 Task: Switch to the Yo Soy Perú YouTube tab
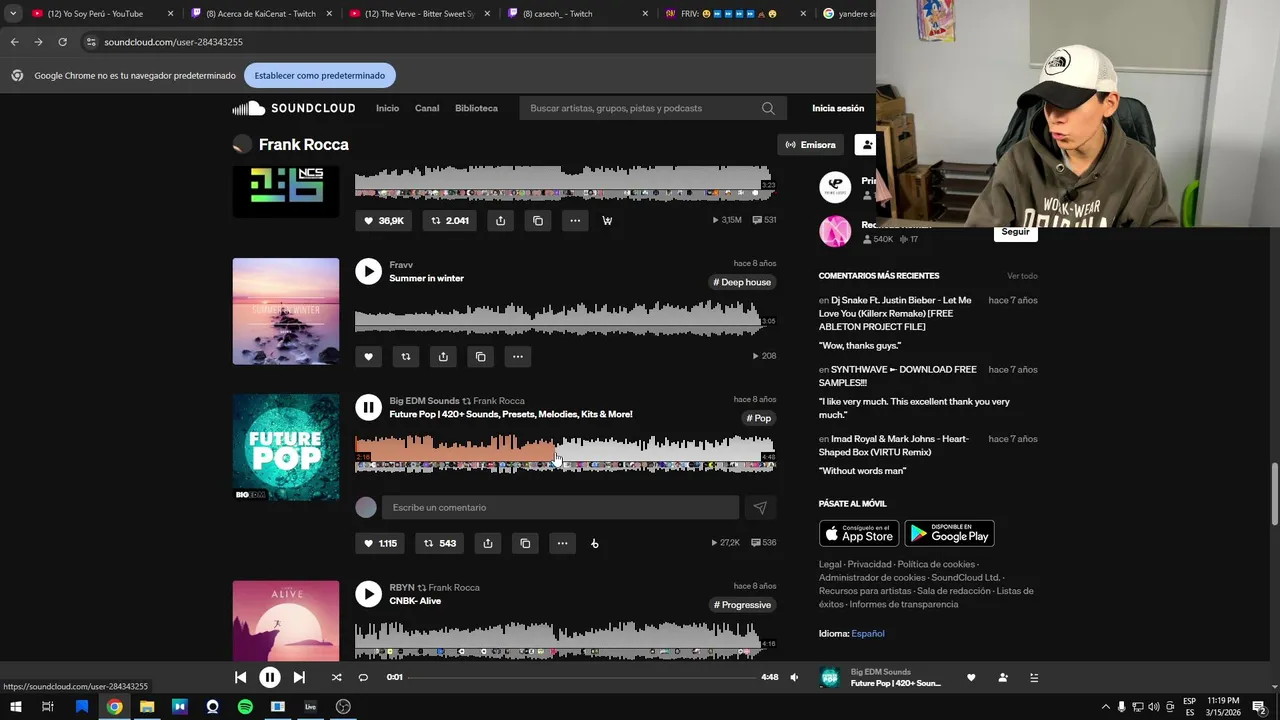(x=103, y=14)
